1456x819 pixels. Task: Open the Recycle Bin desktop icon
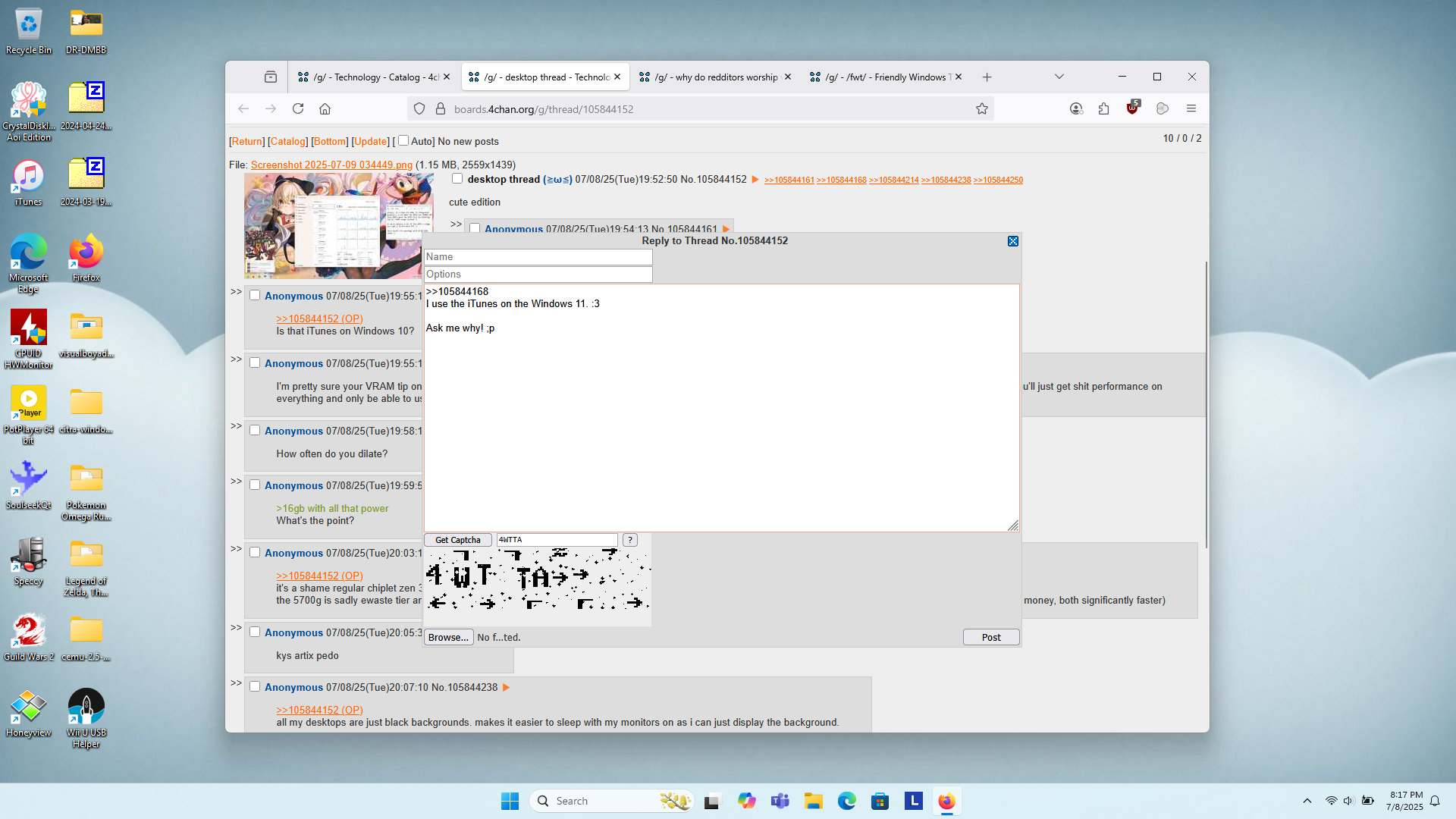[x=29, y=31]
